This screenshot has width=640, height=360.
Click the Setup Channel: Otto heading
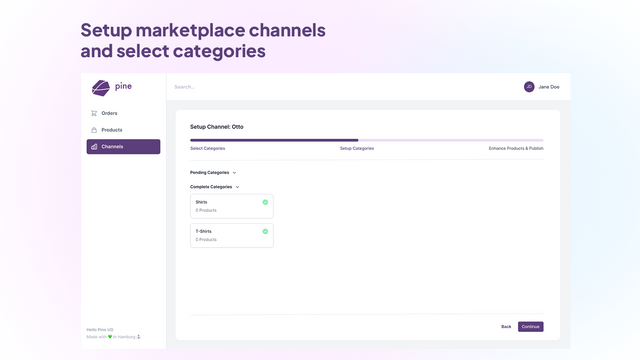point(217,127)
